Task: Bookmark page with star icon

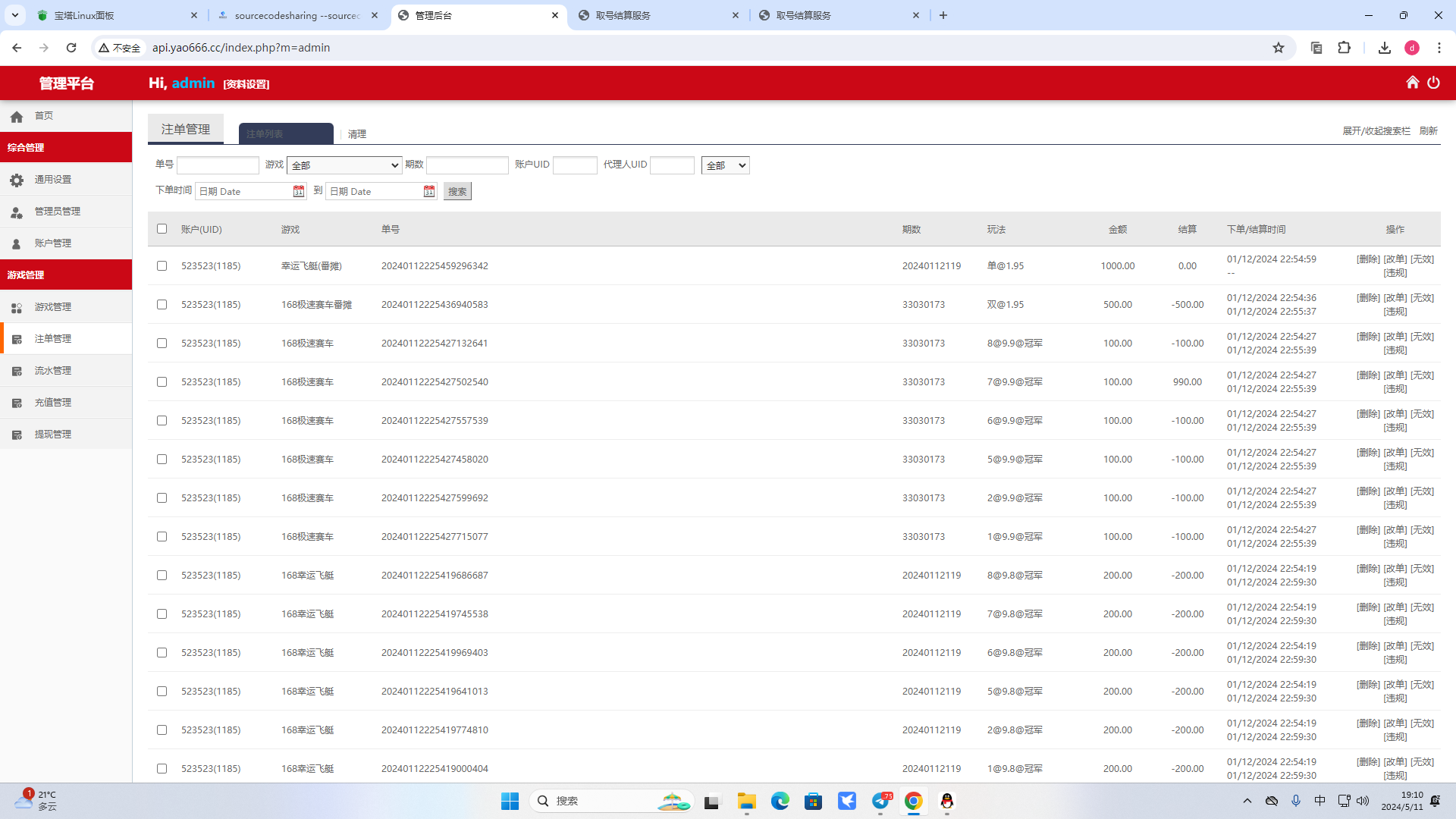Action: 1279,48
